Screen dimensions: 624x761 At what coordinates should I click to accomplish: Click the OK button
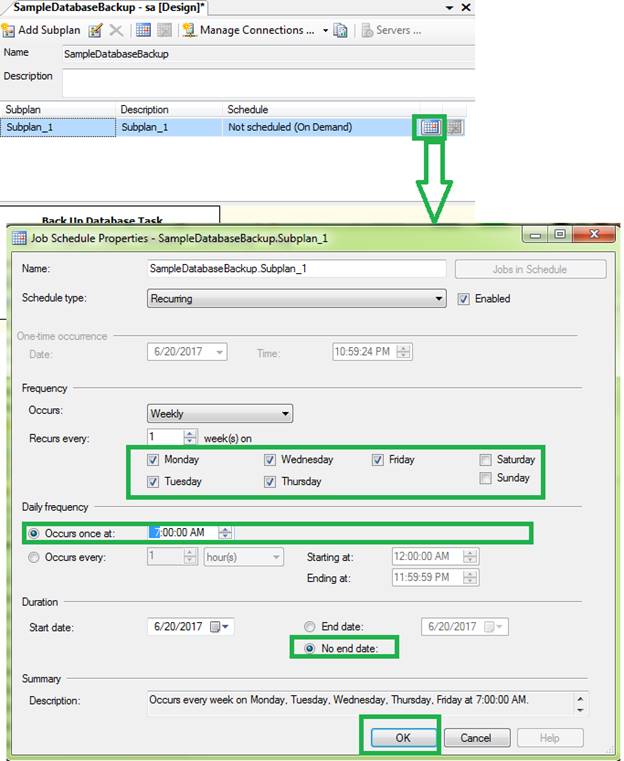403,738
